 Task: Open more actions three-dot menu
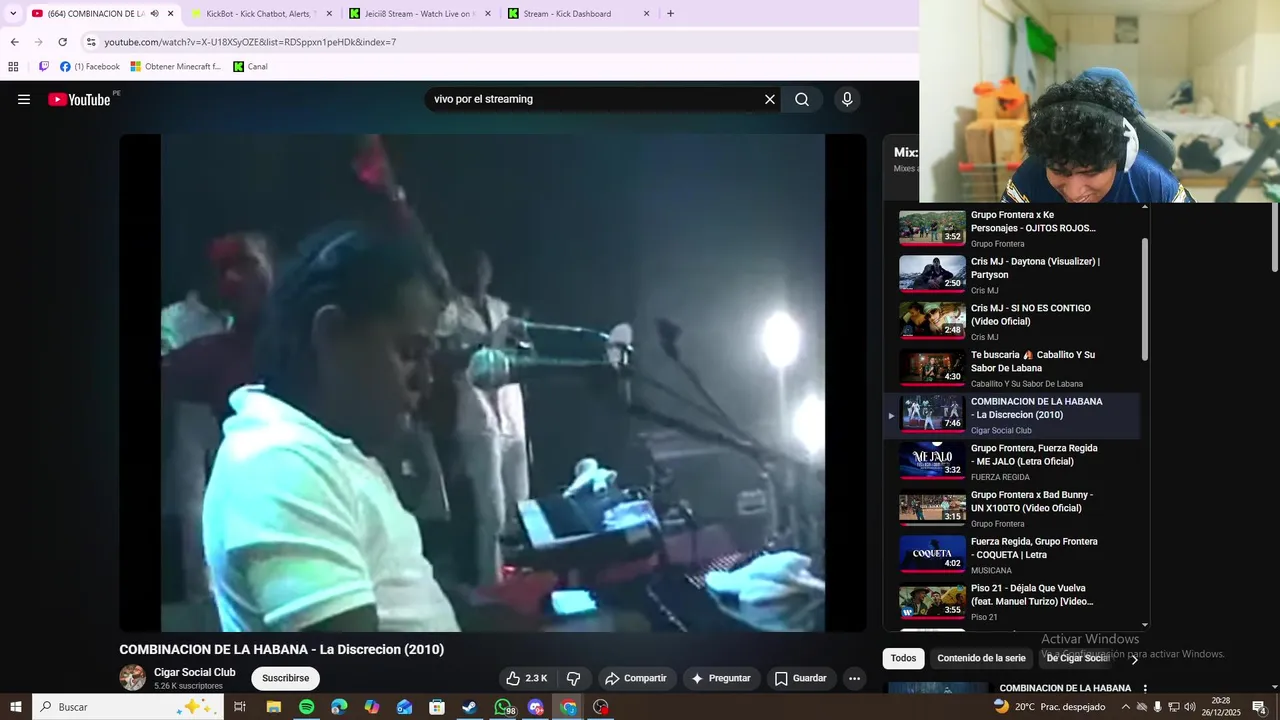tap(854, 678)
